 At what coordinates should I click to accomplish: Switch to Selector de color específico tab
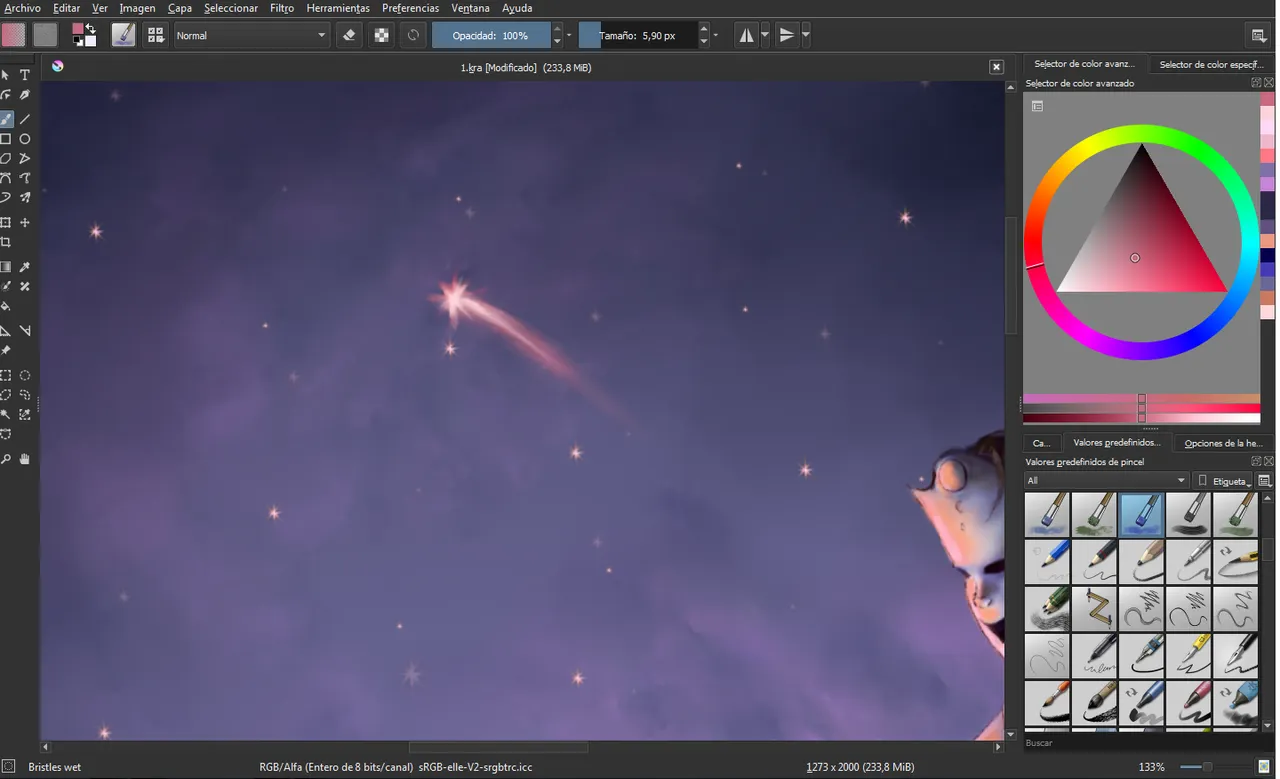coord(1211,64)
